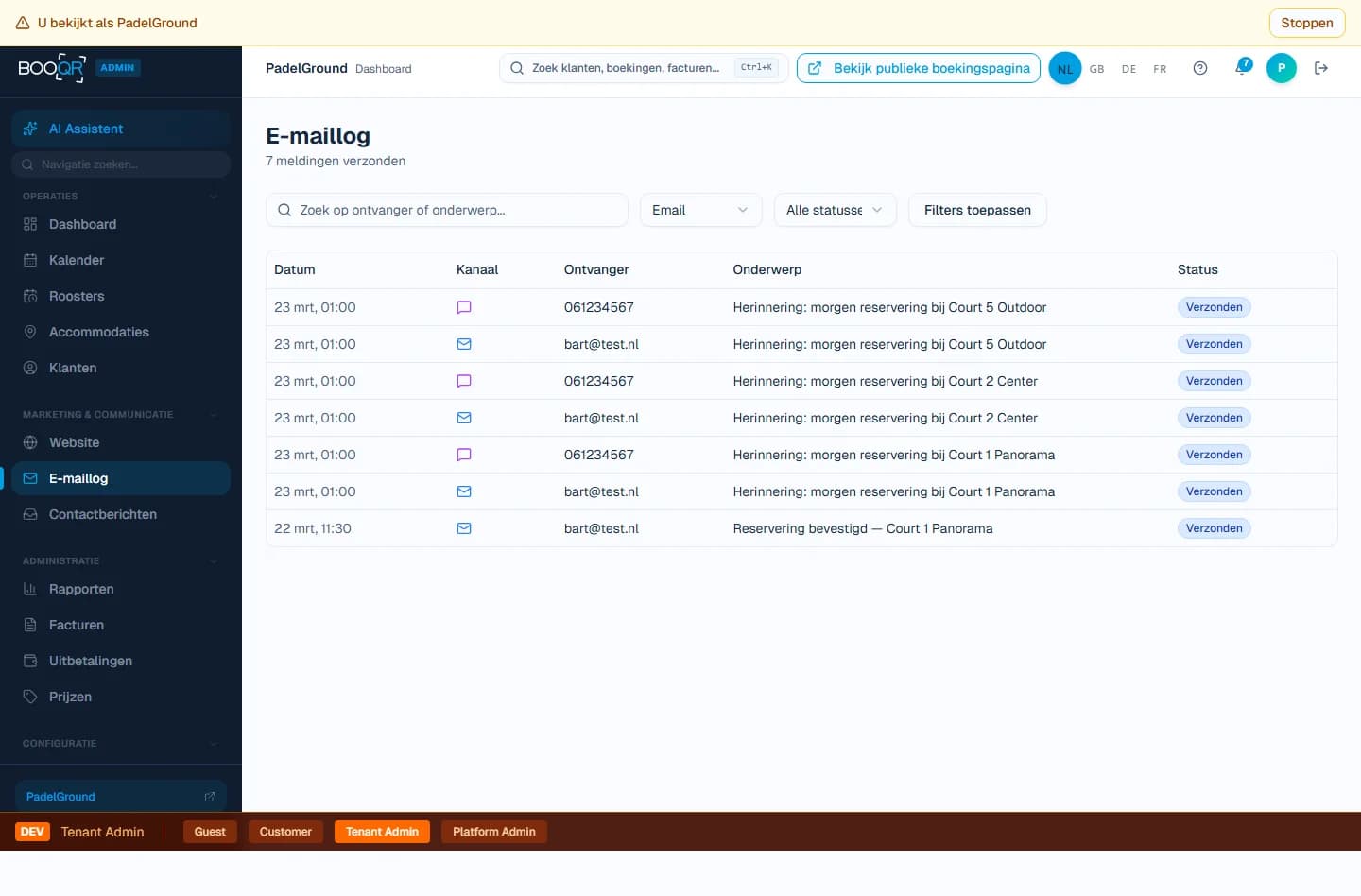This screenshot has height=896, width=1361.
Task: Switch language to GB
Action: coord(1096,69)
